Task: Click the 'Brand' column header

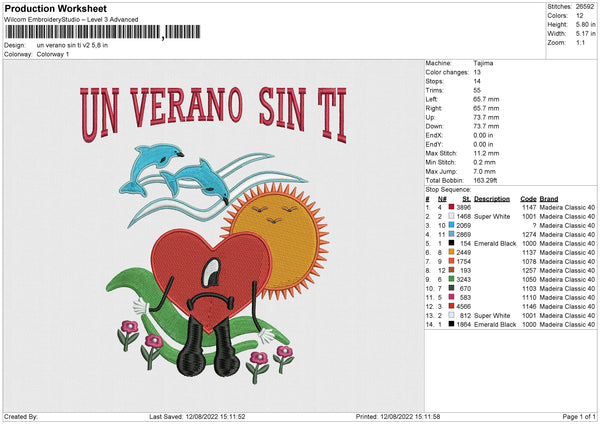Action: pyautogui.click(x=549, y=199)
